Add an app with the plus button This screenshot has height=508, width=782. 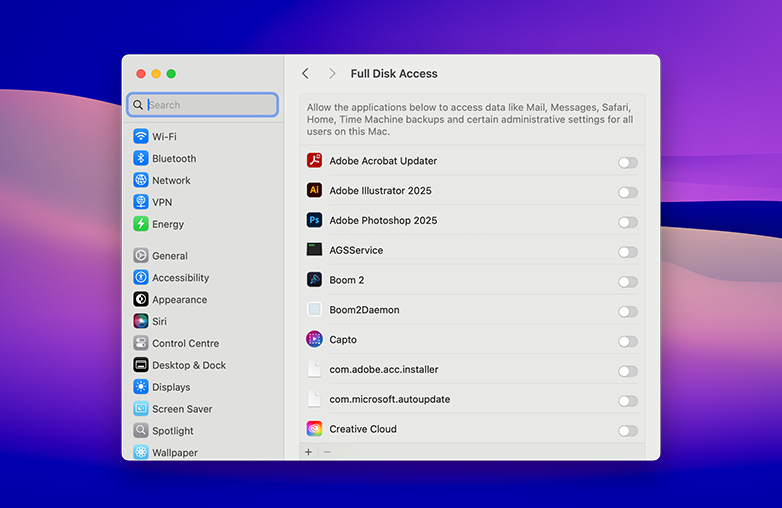tap(308, 452)
